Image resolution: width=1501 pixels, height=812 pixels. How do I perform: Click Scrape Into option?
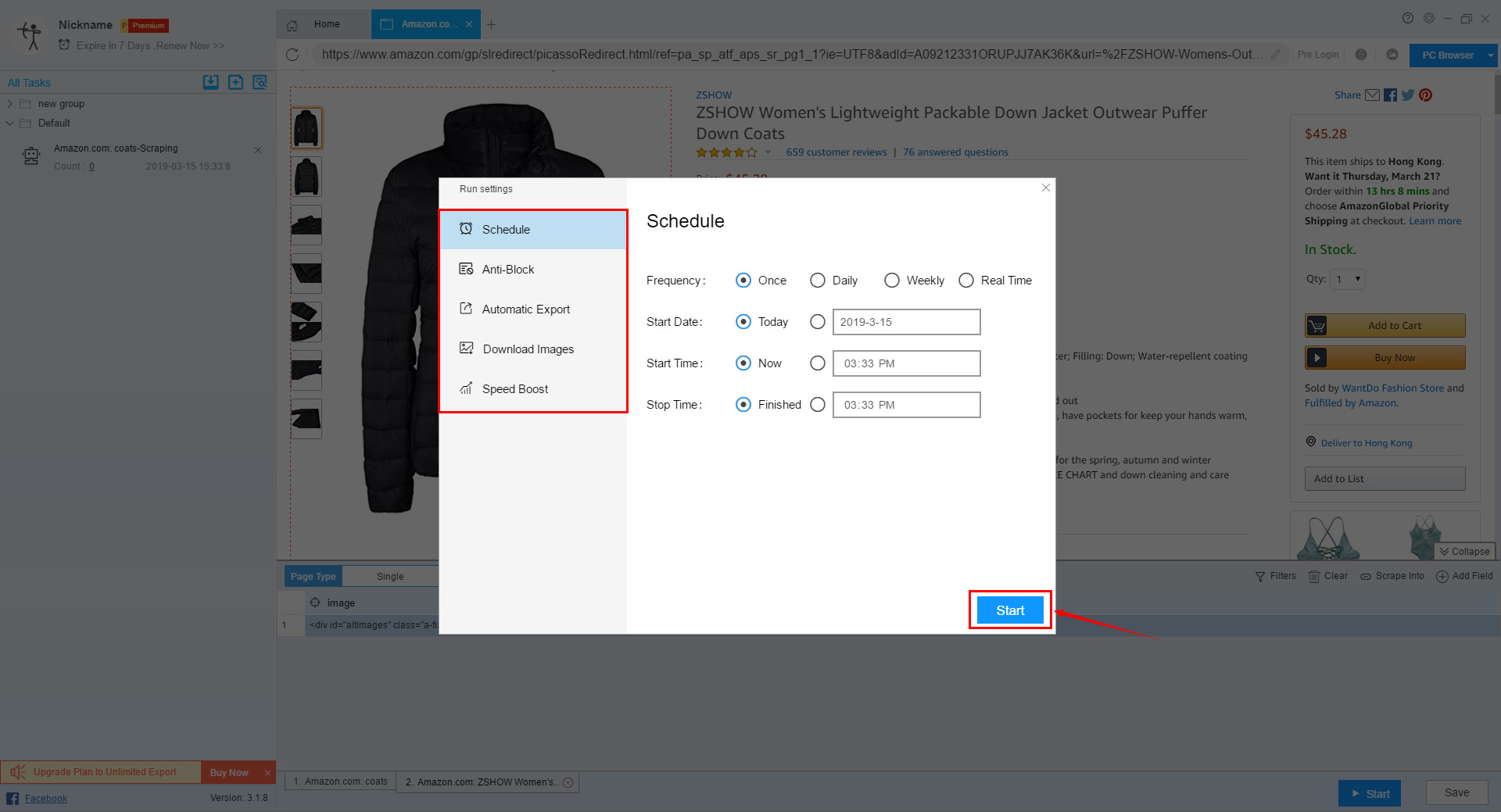click(x=1392, y=576)
